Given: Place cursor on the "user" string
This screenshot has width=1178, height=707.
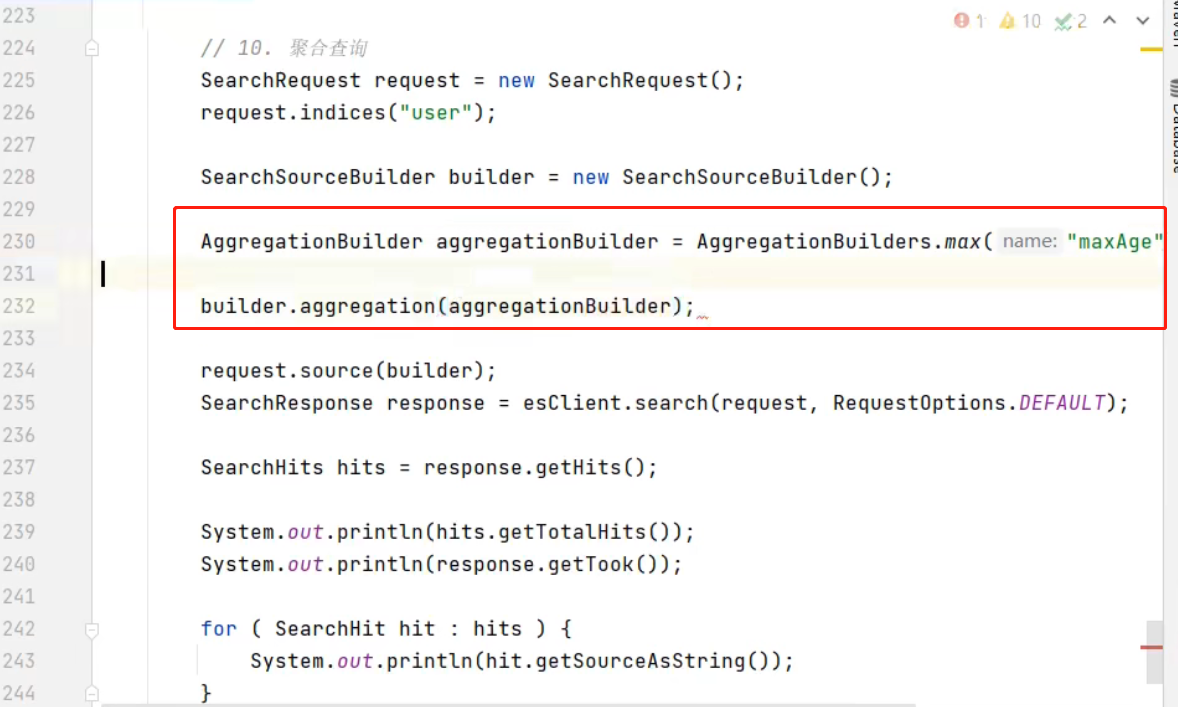Looking at the screenshot, I should (x=436, y=113).
